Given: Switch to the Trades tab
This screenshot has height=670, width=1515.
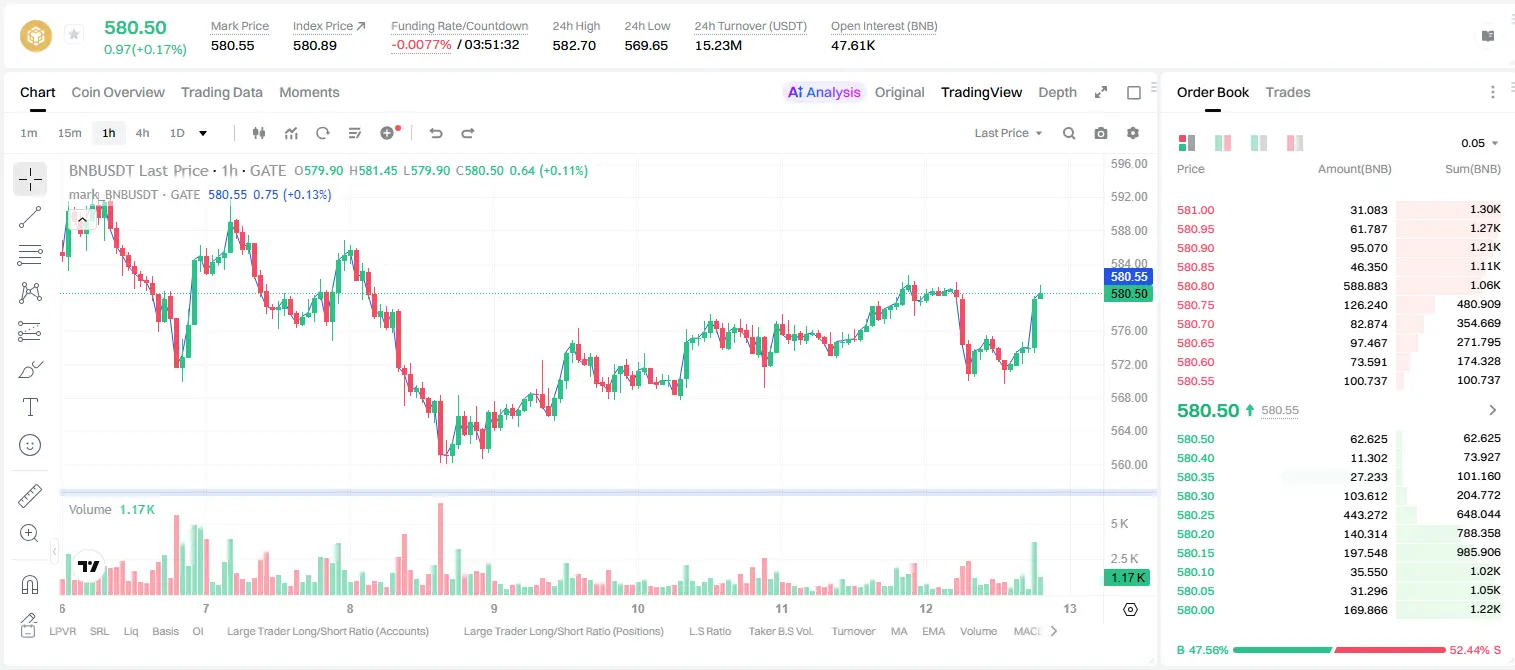Looking at the screenshot, I should pos(1288,92).
